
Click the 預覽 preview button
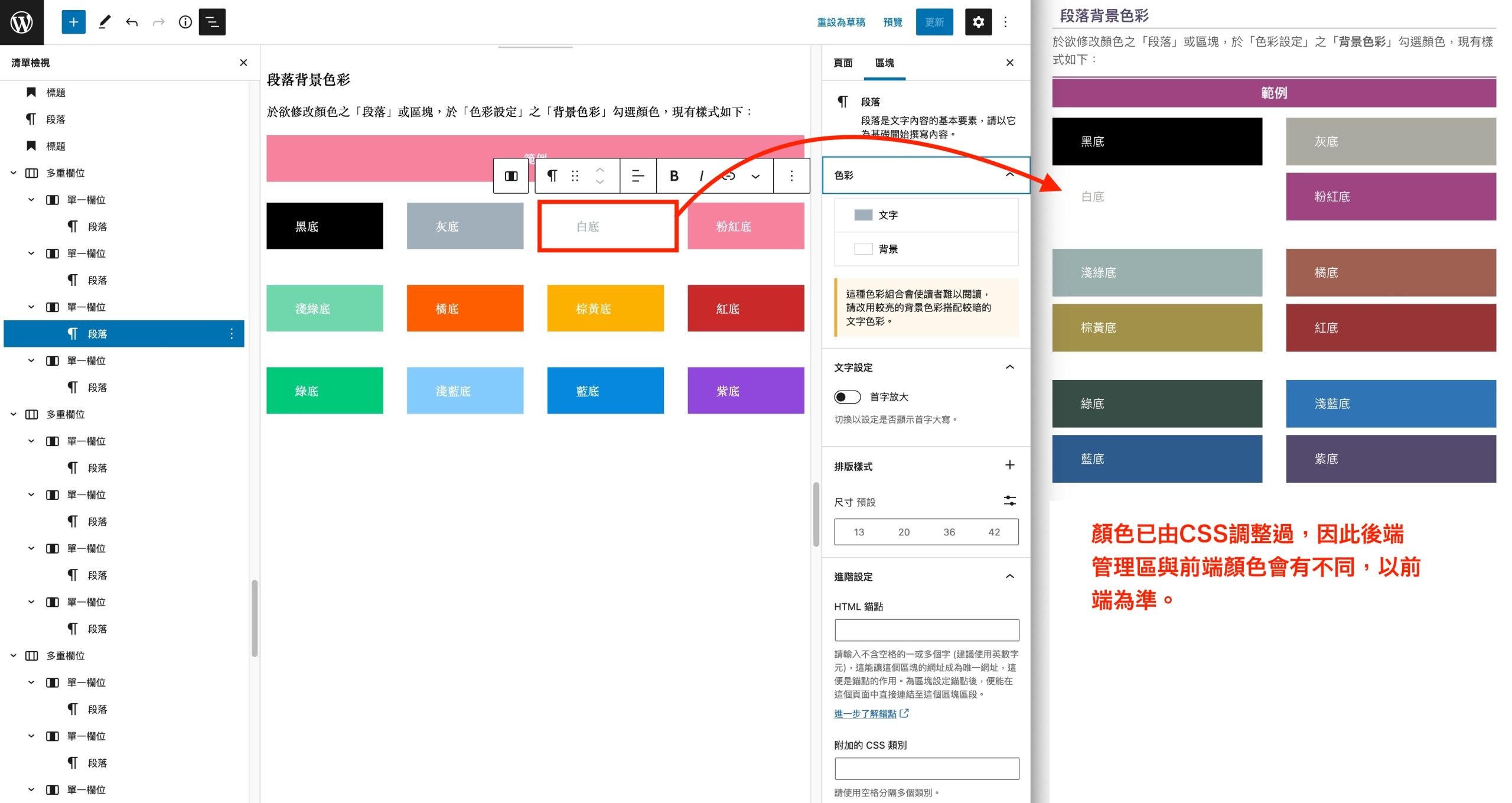pos(892,22)
